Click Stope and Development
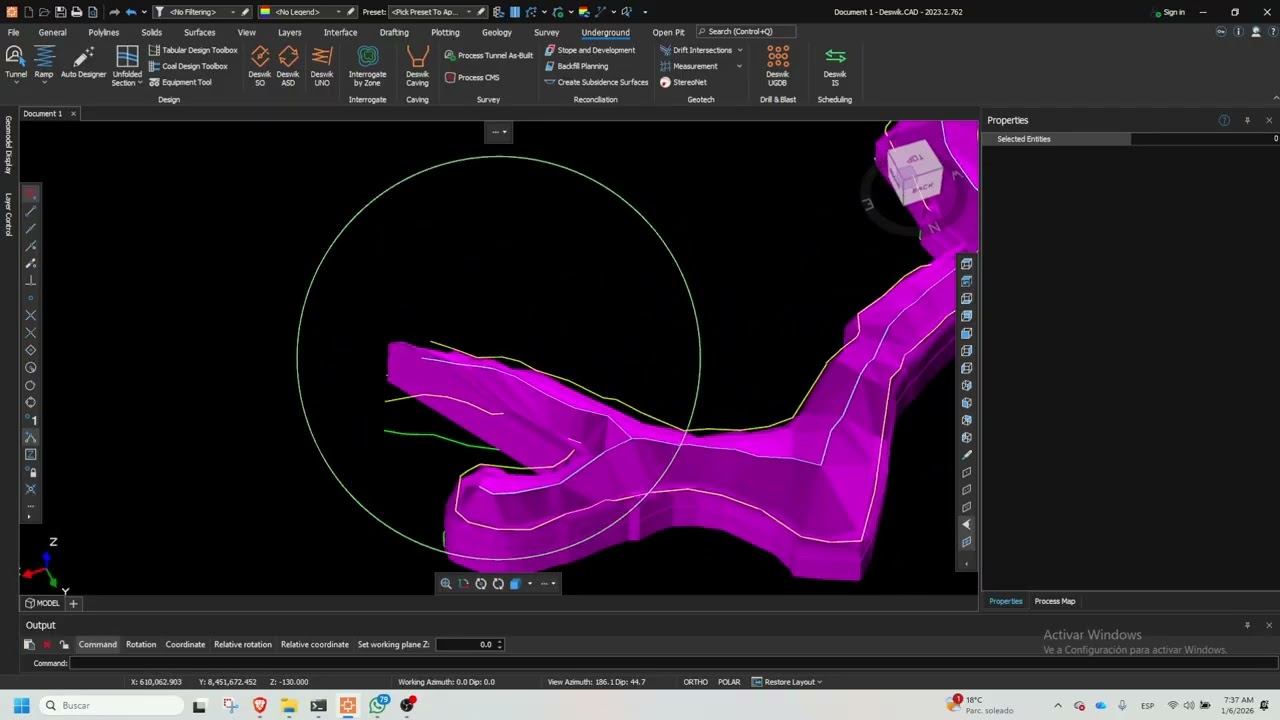Viewport: 1280px width, 720px height. click(x=590, y=50)
